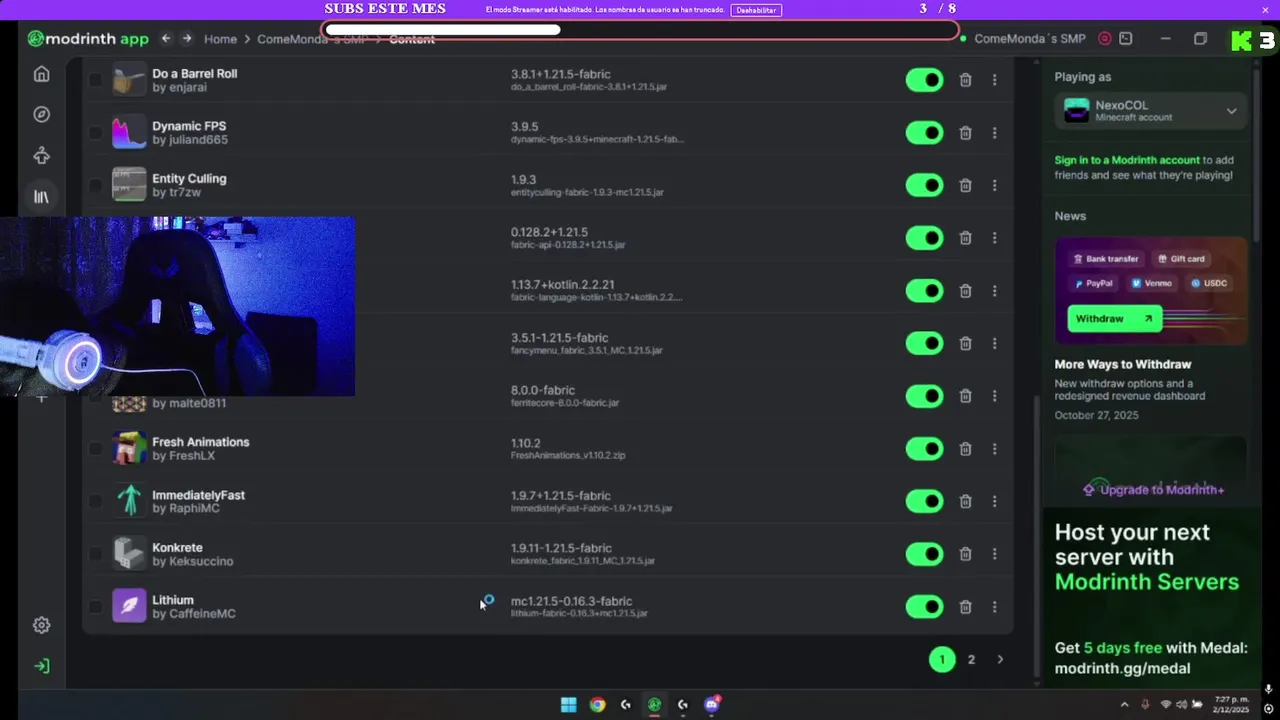Open the More Ways to Withdraw article
This screenshot has height=720, width=1280.
(1123, 364)
